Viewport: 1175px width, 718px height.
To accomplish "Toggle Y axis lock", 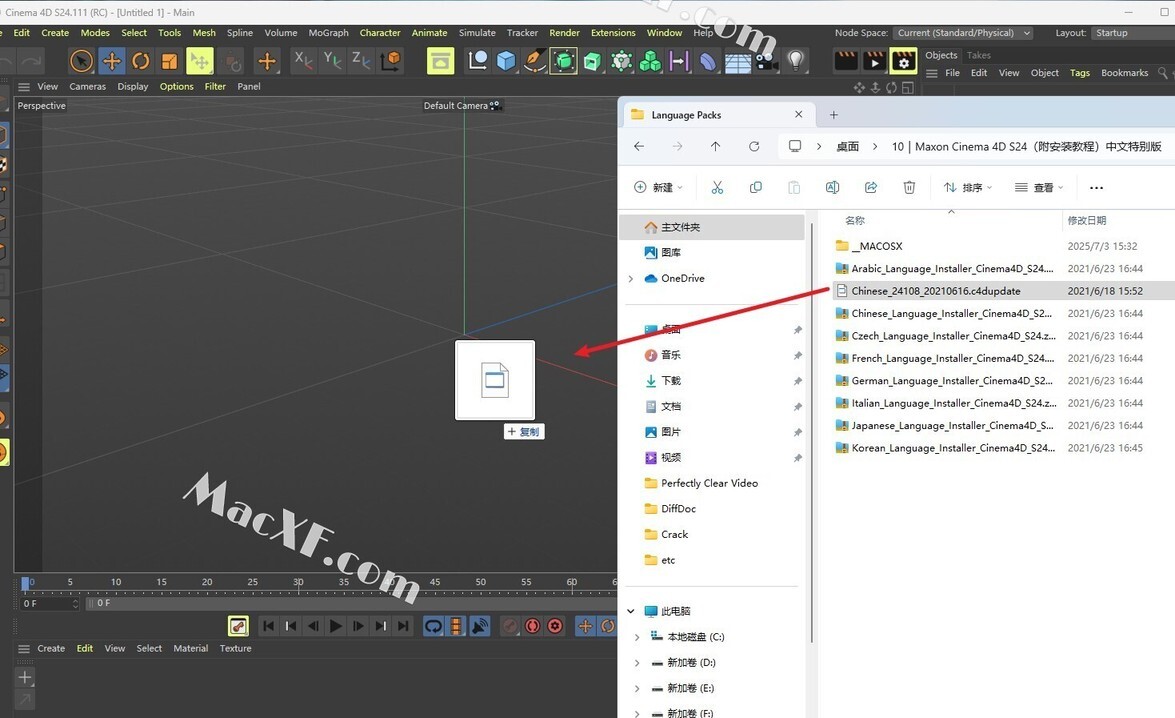I will [332, 60].
